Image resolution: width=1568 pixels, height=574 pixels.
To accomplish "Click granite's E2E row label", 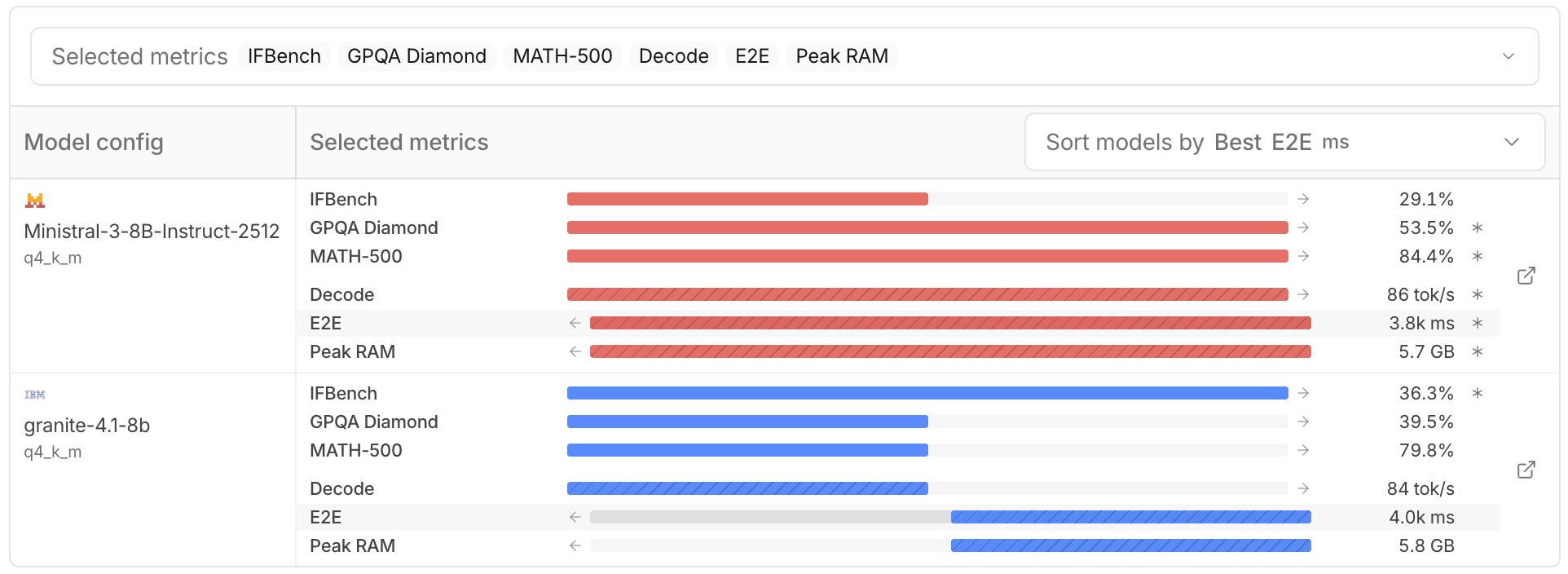I will [x=325, y=517].
